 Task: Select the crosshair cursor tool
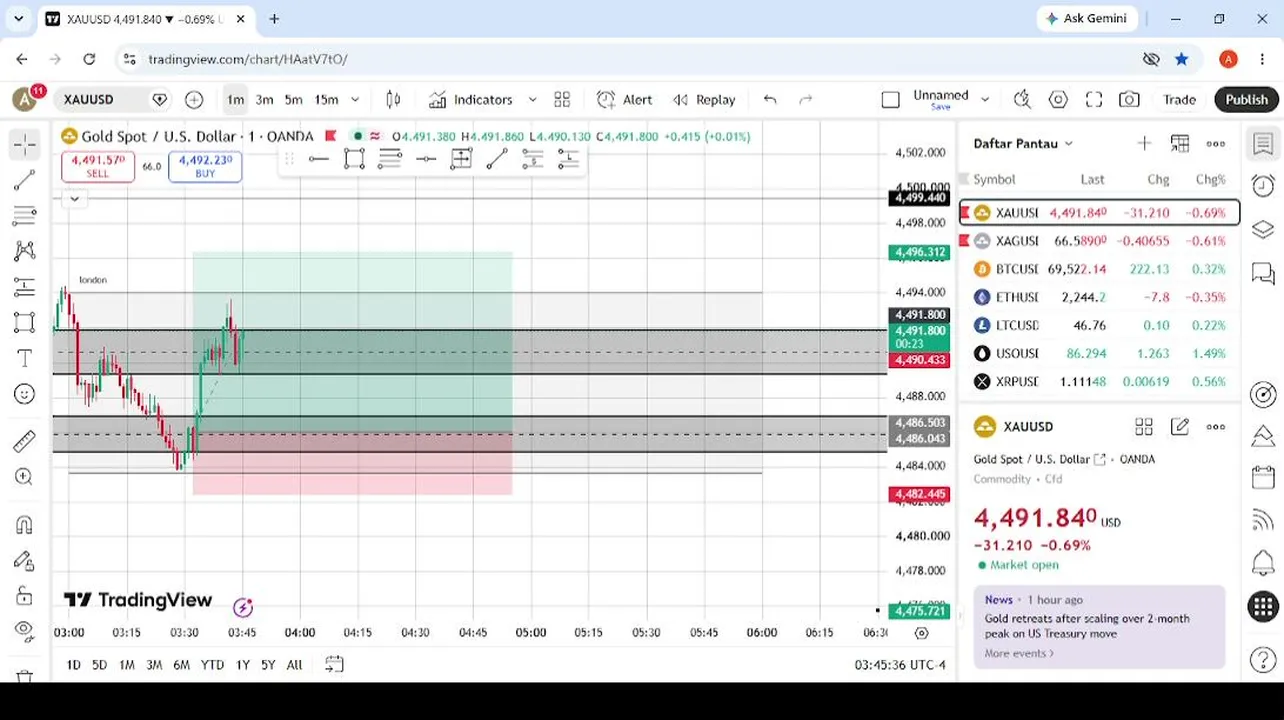click(25, 145)
